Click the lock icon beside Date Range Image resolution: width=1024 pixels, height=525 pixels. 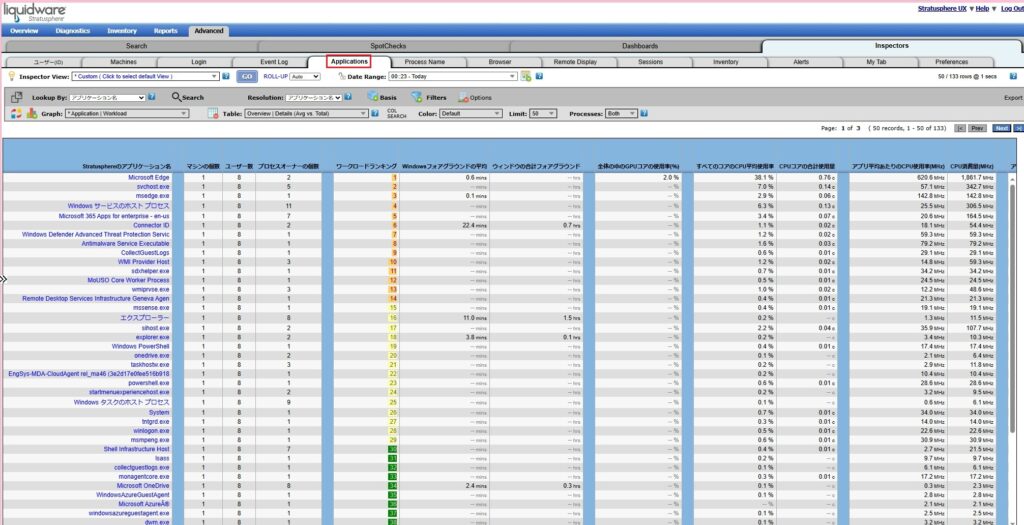[x=342, y=76]
